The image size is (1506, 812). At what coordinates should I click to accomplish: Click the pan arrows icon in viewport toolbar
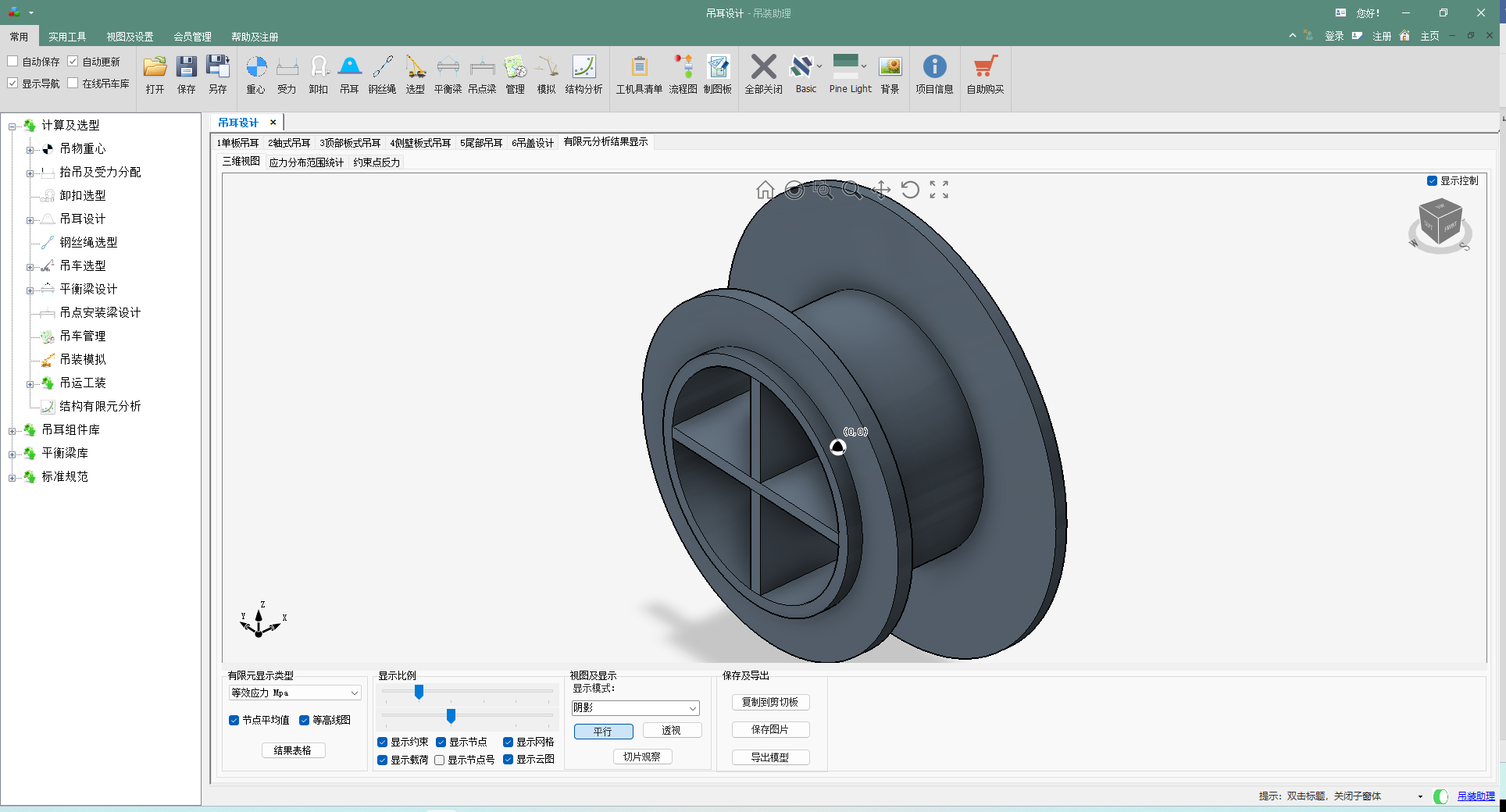point(881,190)
